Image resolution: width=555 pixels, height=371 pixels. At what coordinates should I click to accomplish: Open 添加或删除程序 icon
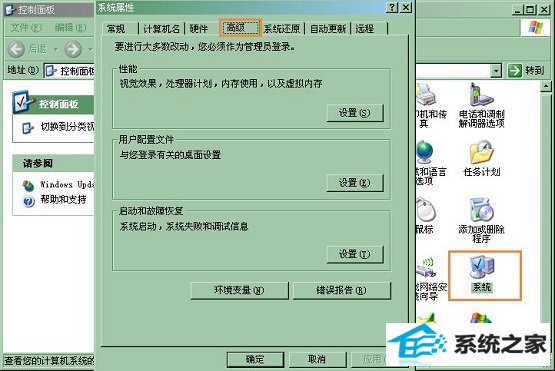click(481, 210)
